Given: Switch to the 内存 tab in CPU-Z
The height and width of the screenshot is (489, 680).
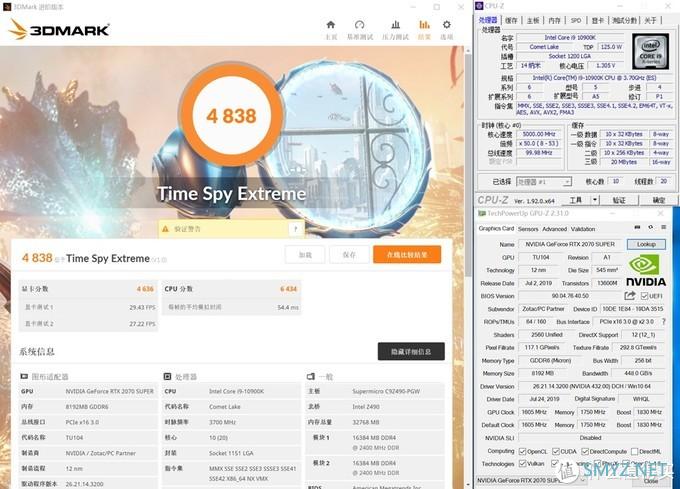Looking at the screenshot, I should point(554,20).
